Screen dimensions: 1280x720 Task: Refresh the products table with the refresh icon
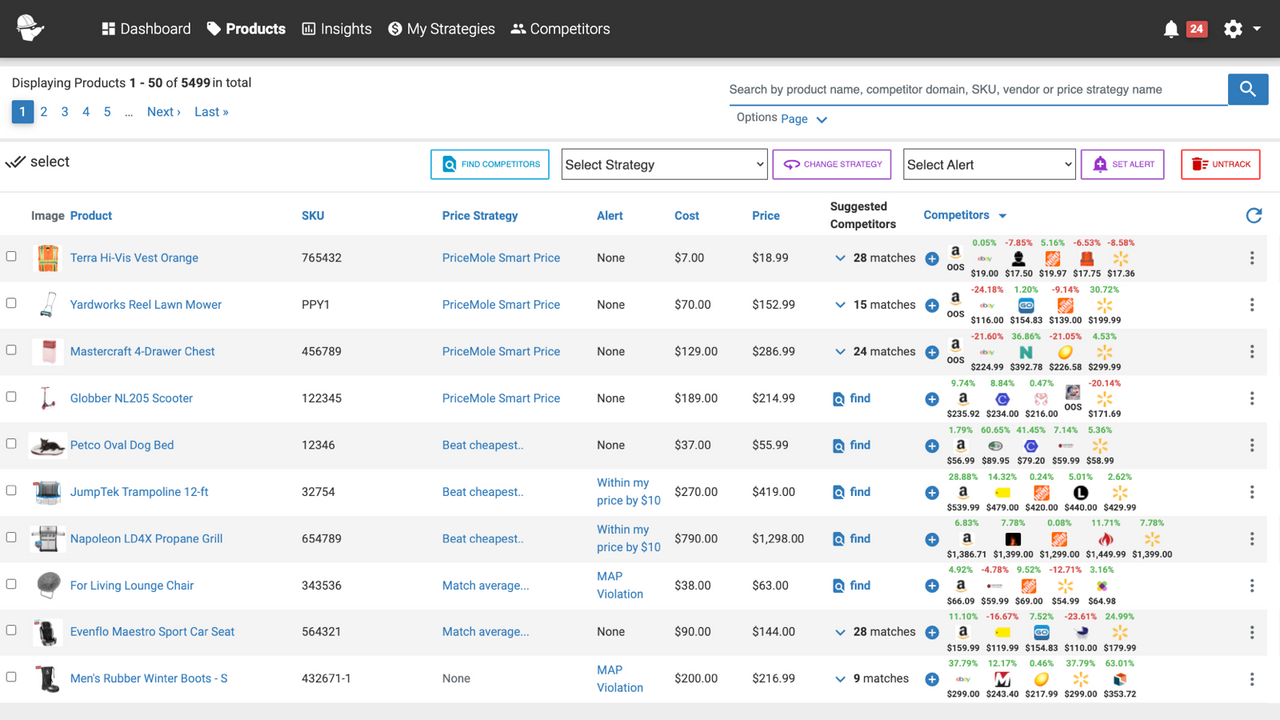(x=1253, y=215)
